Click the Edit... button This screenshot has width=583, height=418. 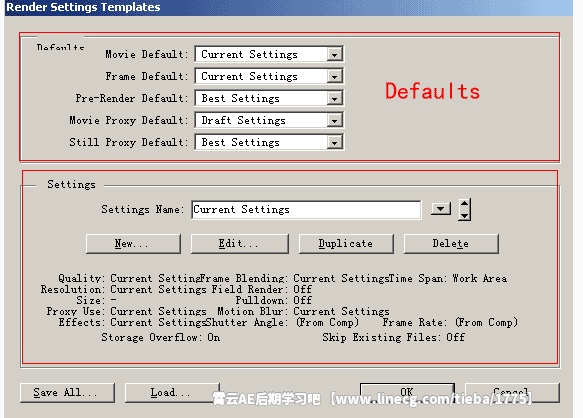(x=240, y=244)
